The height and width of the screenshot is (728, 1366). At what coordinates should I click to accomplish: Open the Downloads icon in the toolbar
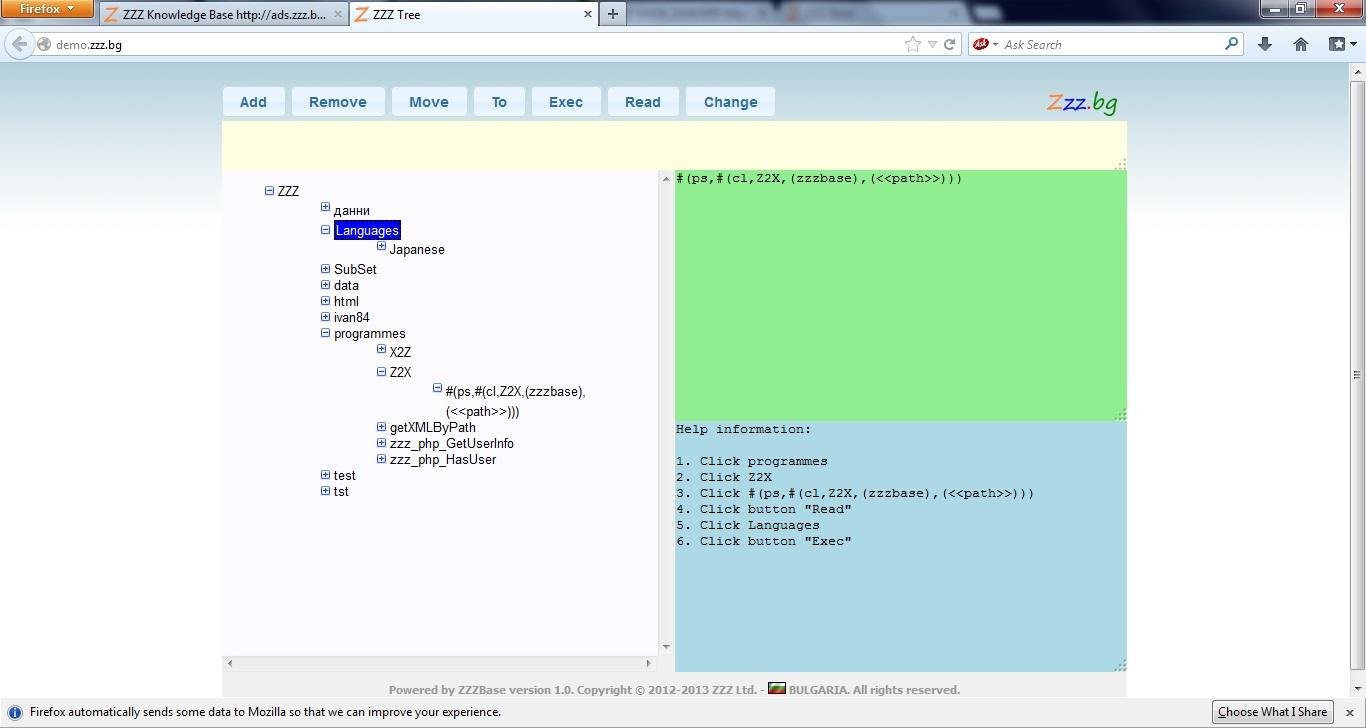[1265, 43]
